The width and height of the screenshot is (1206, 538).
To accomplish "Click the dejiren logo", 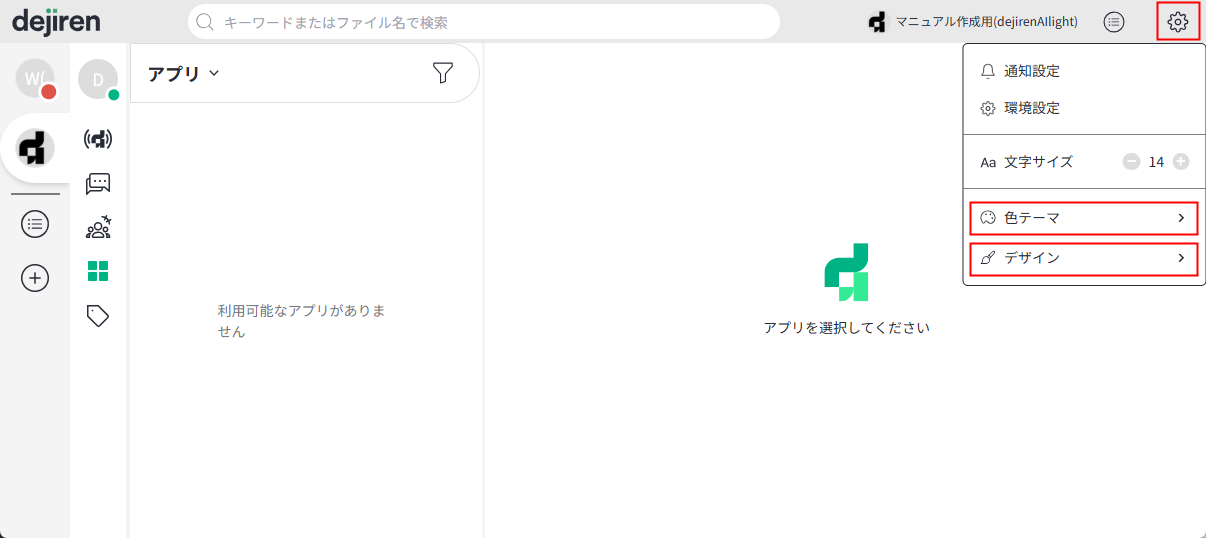I will [x=56, y=21].
